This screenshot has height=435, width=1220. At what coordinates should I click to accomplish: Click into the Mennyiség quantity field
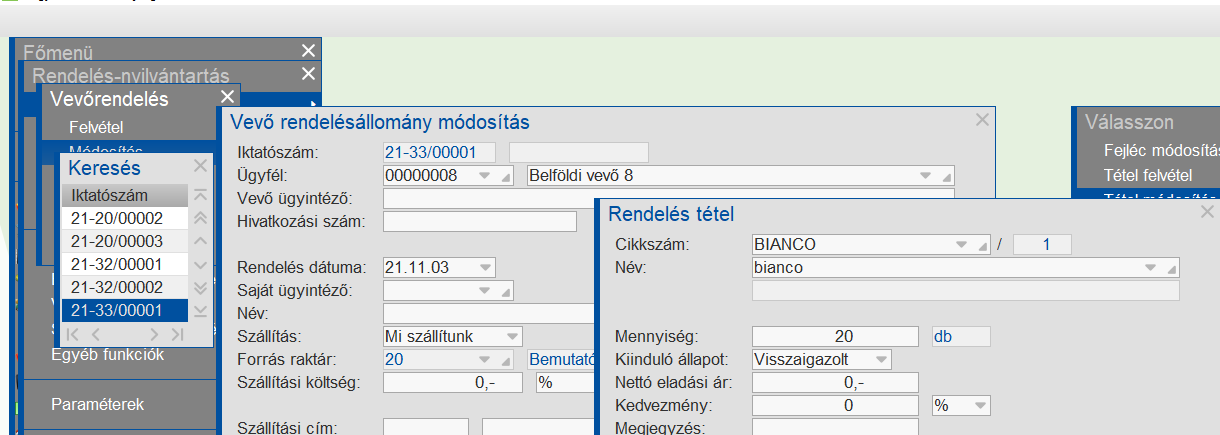click(835, 336)
